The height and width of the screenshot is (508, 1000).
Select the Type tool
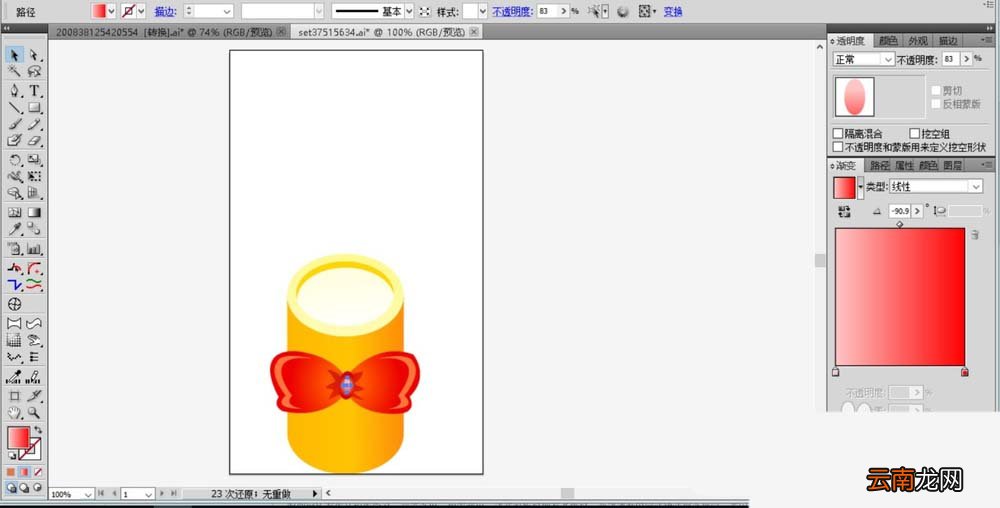pos(34,91)
